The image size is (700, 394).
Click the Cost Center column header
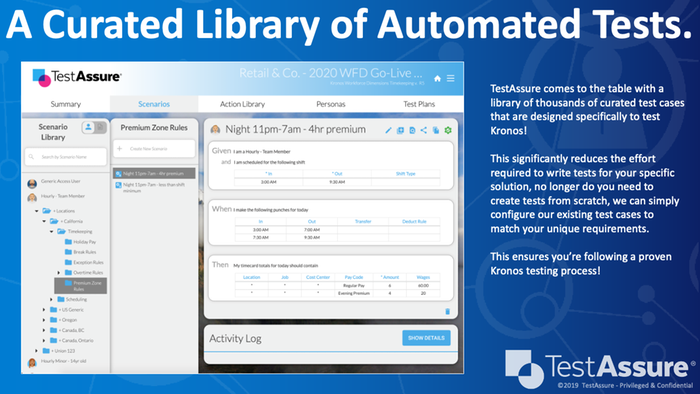pyautogui.click(x=318, y=277)
